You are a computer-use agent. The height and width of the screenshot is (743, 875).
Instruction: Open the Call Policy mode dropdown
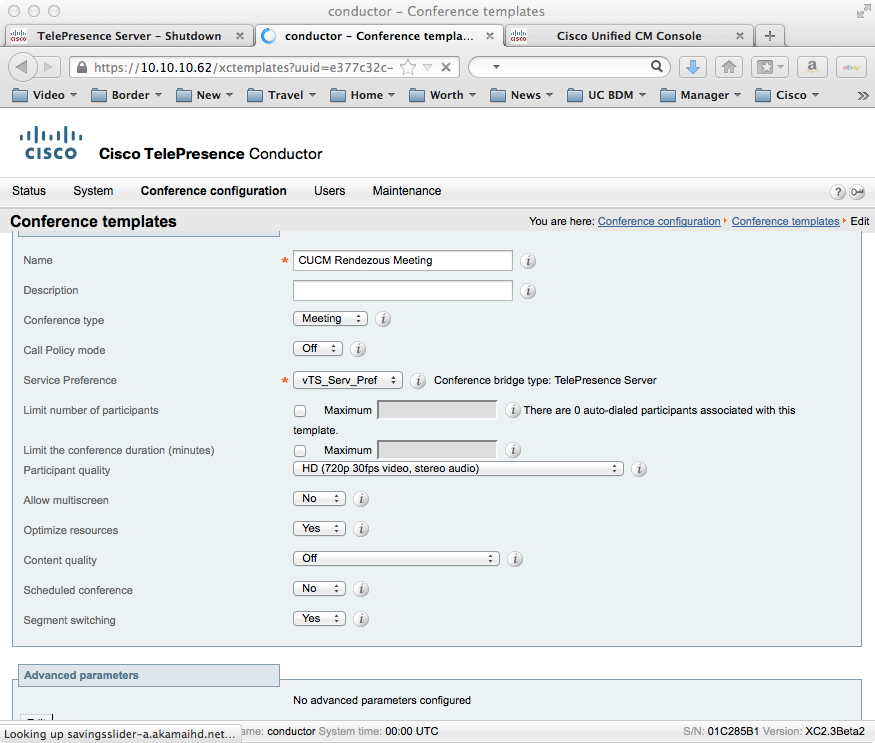[x=318, y=348]
